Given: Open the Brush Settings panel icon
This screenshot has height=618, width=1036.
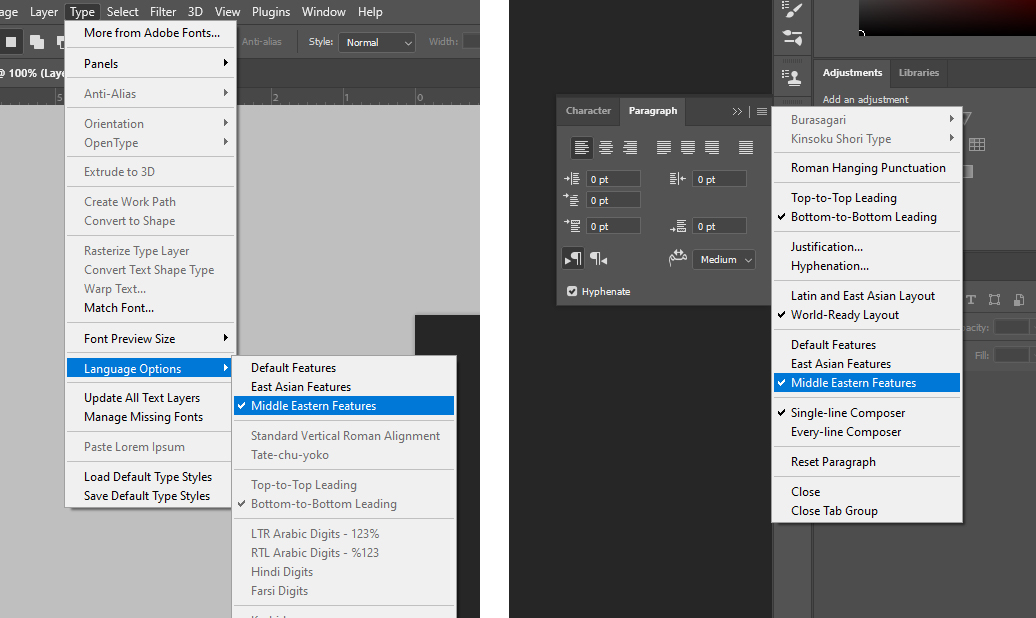Looking at the screenshot, I should [x=792, y=38].
